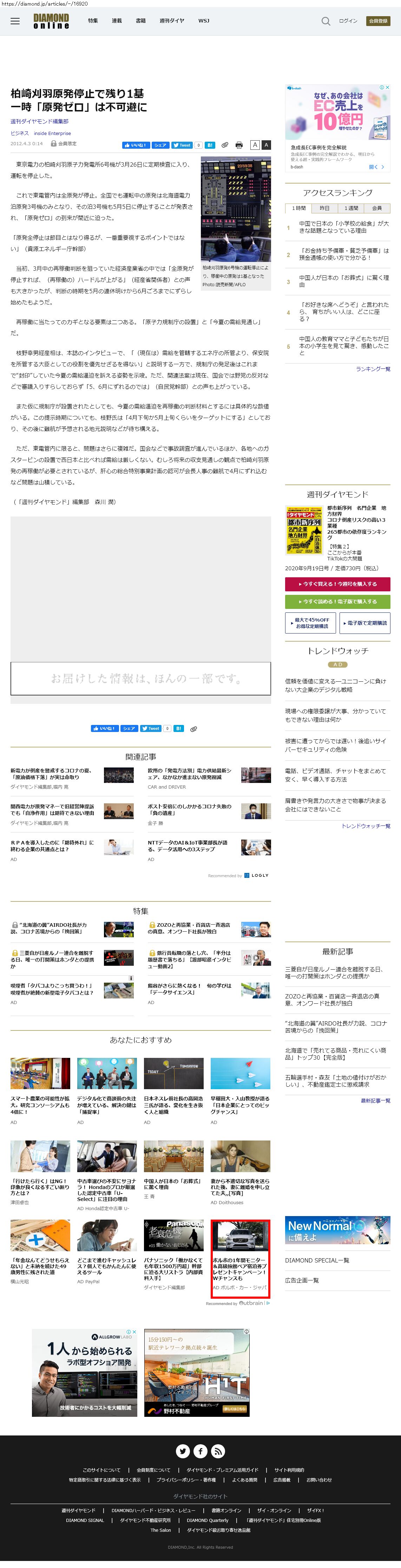Screen dimensions: 401x1568
Task: Switch access ranking to the 昨日 tab
Action: pos(324,208)
